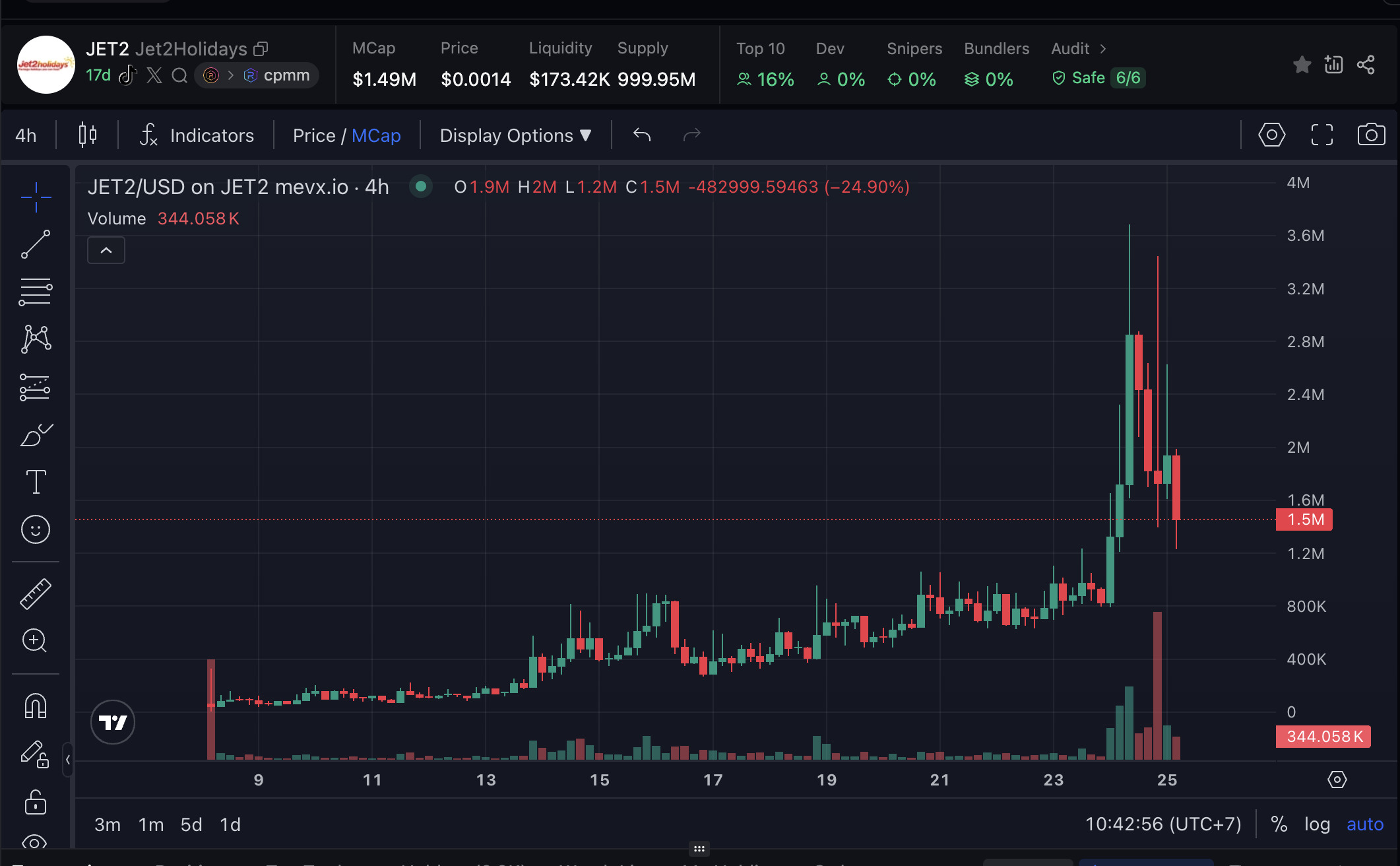
Task: Expand the Display Options dropdown
Action: pos(516,135)
